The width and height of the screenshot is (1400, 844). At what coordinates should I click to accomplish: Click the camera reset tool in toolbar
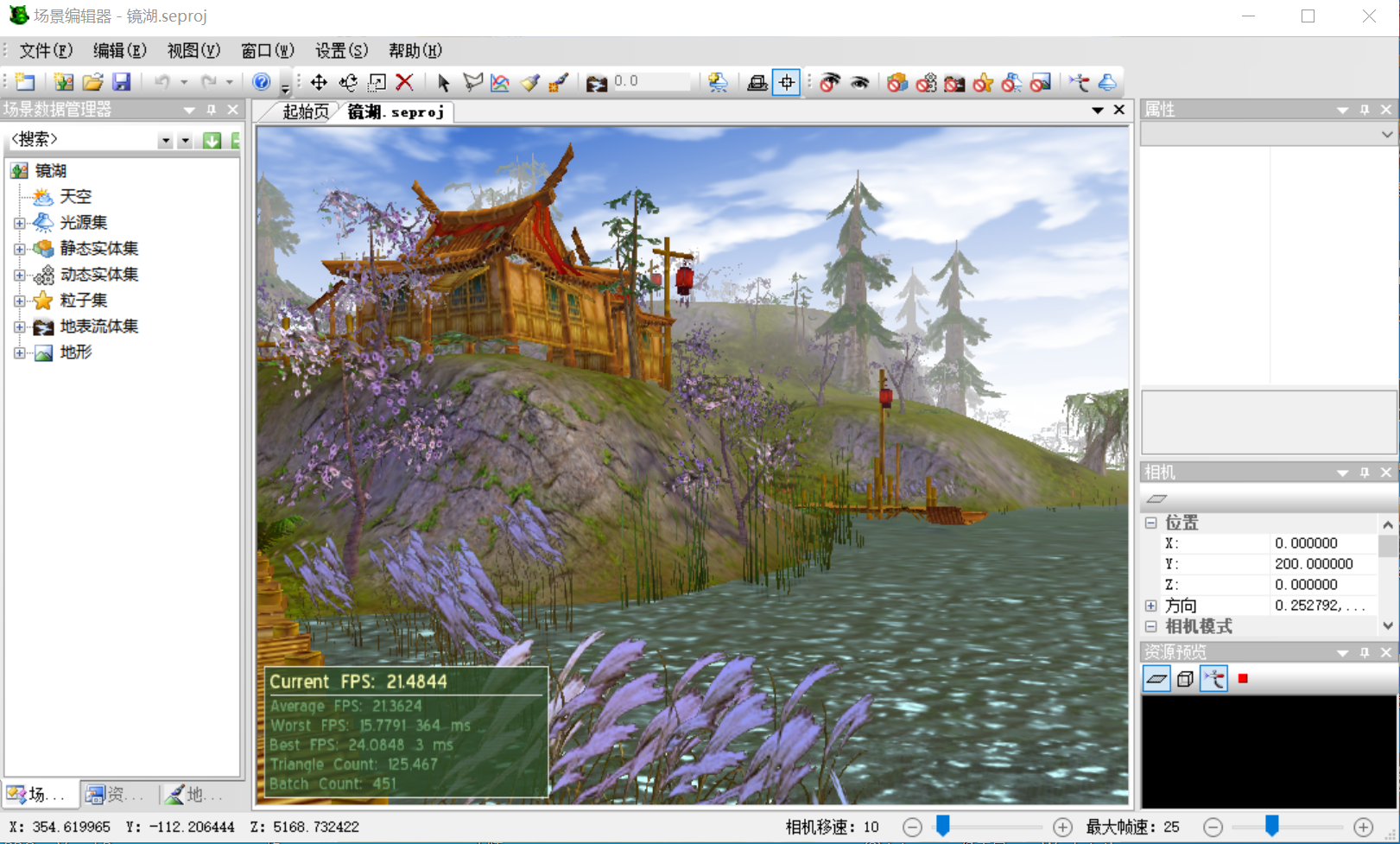click(x=1080, y=82)
